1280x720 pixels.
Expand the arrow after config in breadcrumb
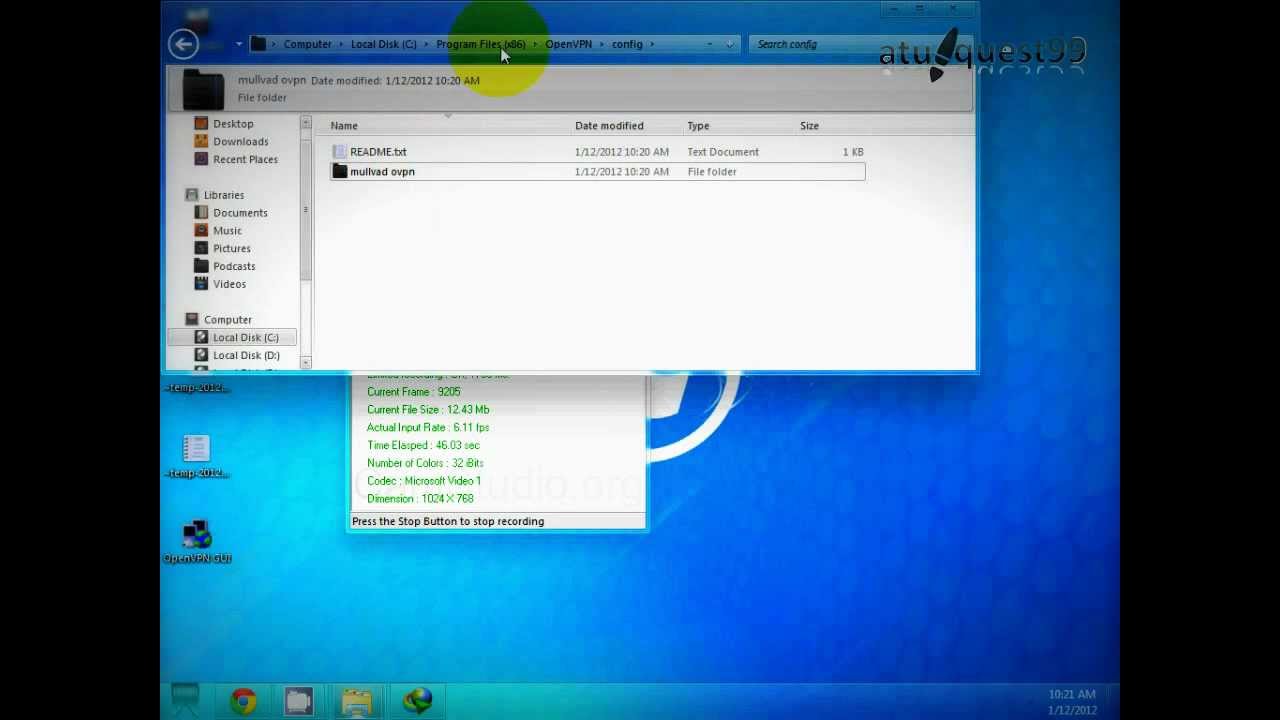652,44
